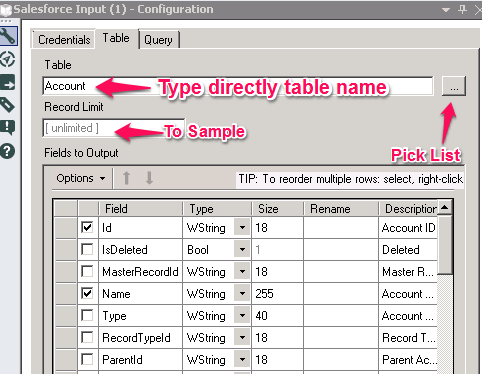482x374 pixels.
Task: Select the Output arrow icon in sidebar
Action: 8,82
